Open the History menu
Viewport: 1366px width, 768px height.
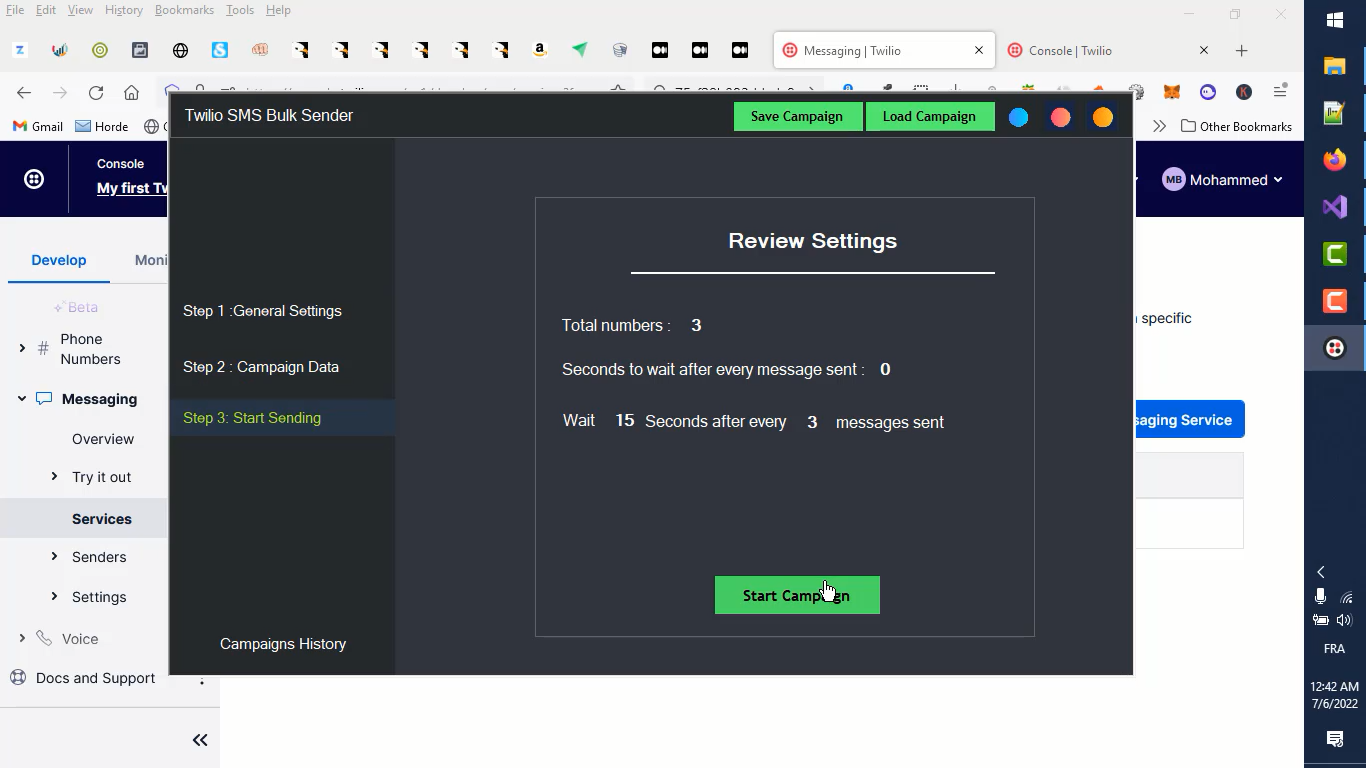click(x=124, y=10)
